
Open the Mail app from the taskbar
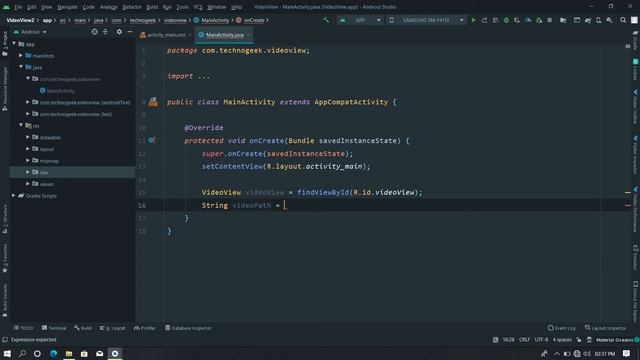click(99, 353)
